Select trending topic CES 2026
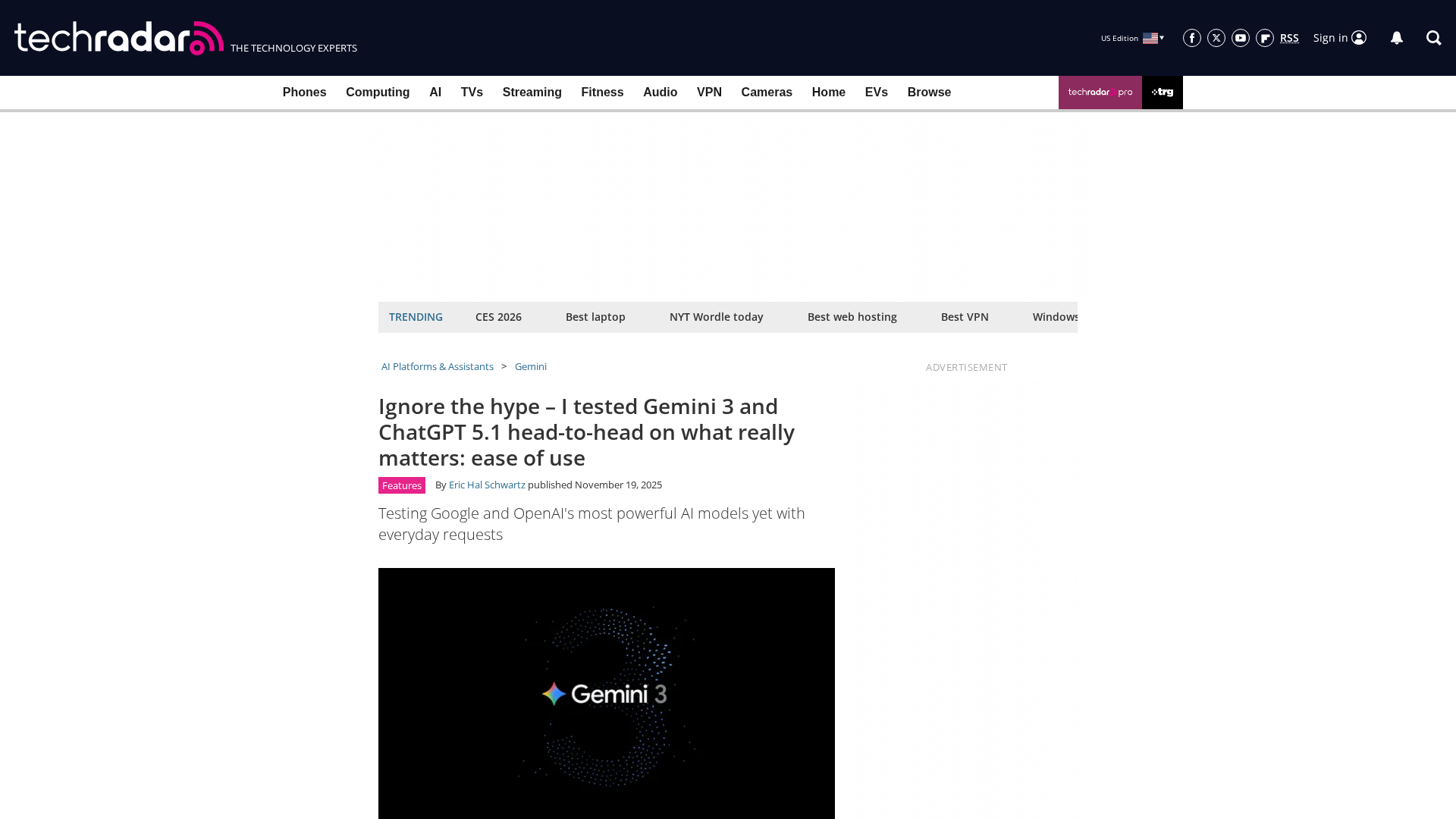 click(498, 317)
